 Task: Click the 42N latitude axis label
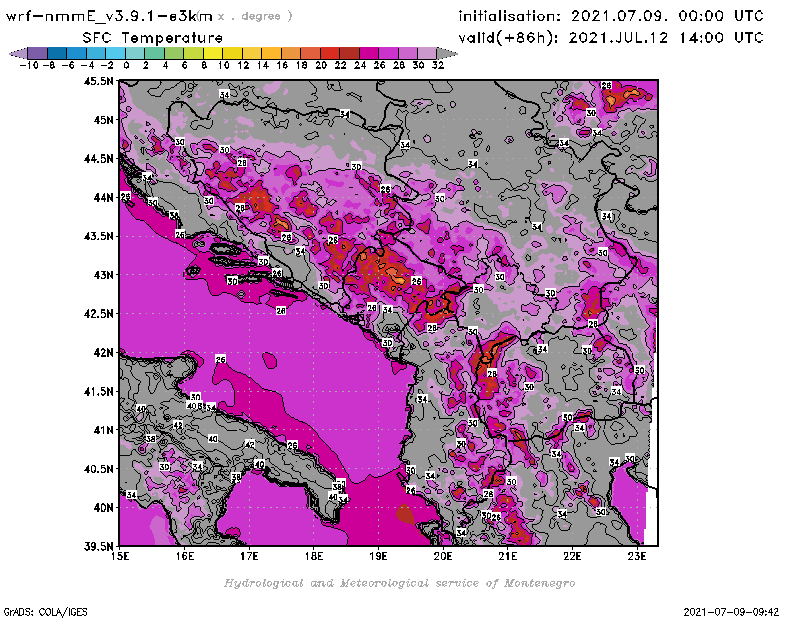coord(104,352)
